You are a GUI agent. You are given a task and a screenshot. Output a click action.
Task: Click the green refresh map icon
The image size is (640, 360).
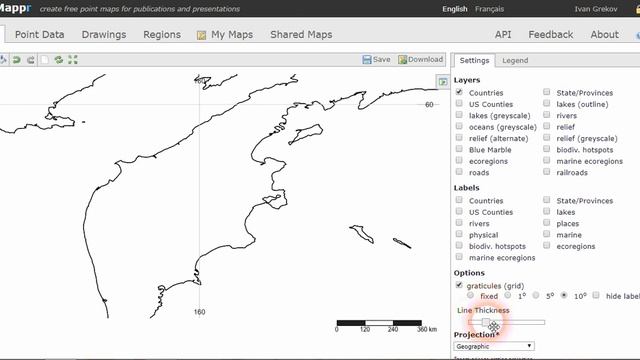pos(59,60)
